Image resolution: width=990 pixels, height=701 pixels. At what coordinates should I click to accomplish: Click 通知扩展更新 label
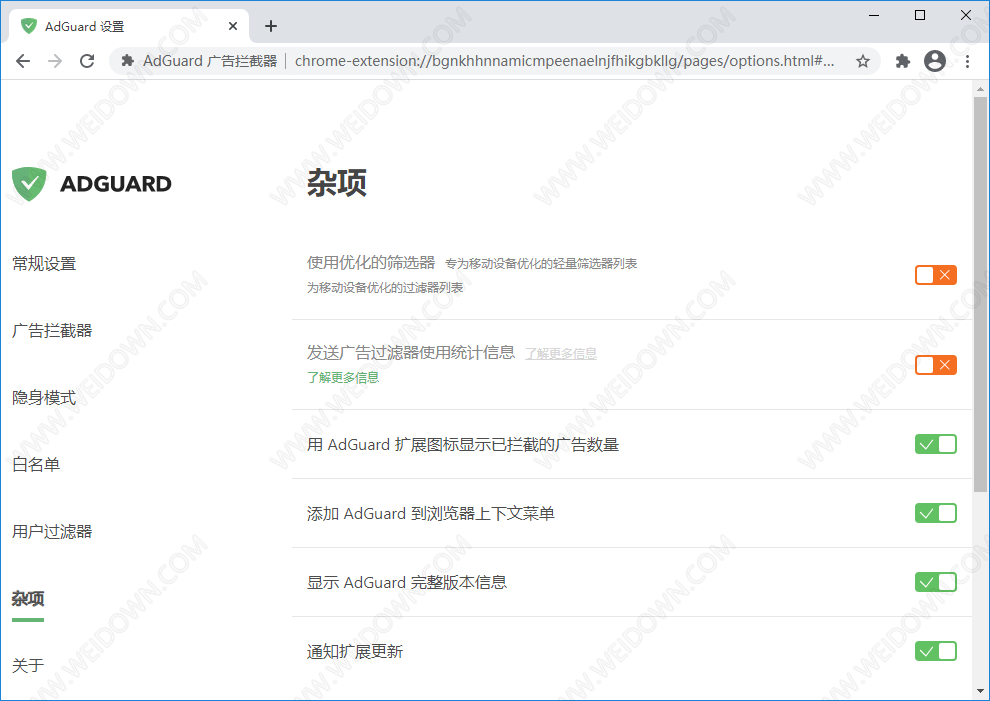pyautogui.click(x=355, y=651)
